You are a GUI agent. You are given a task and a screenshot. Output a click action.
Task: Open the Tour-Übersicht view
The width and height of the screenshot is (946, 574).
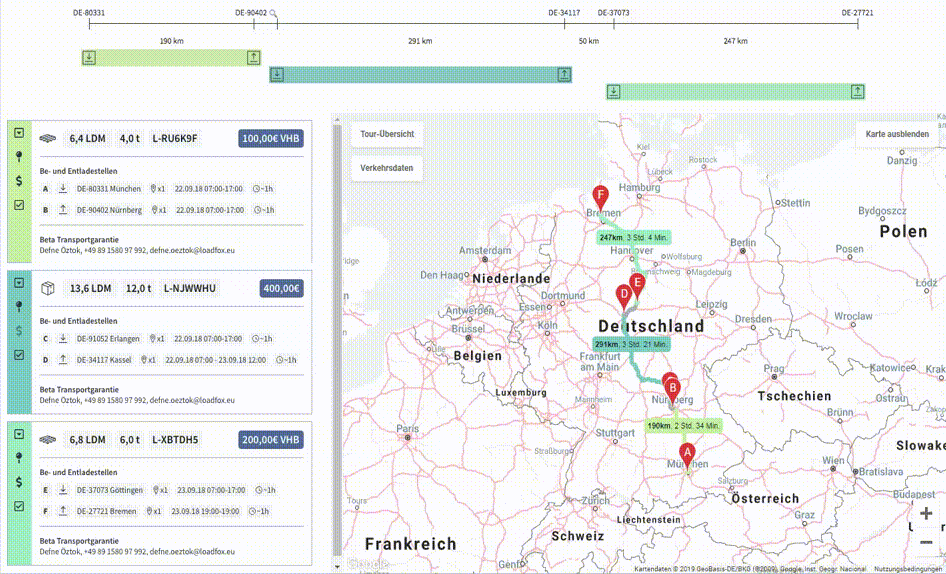(387, 134)
